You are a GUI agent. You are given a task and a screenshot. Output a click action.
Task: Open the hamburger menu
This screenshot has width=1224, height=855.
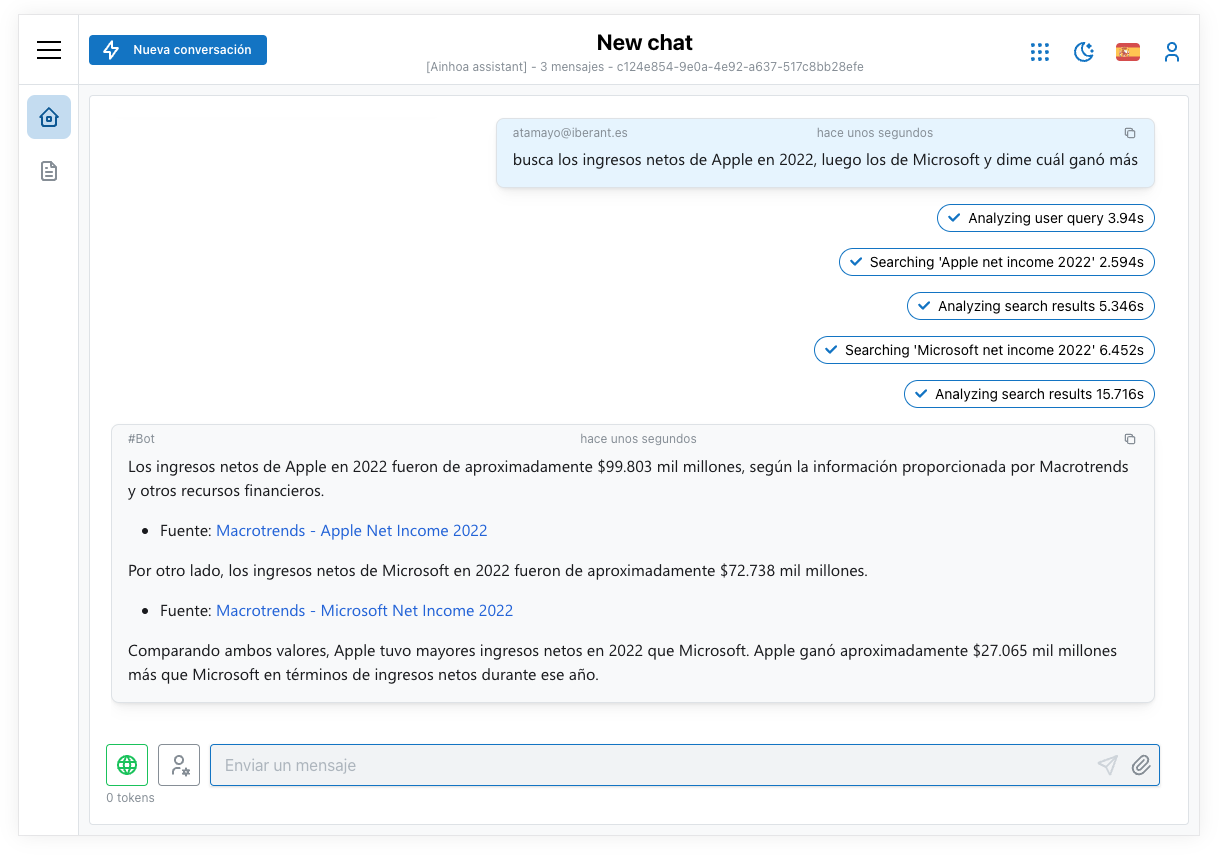(49, 50)
